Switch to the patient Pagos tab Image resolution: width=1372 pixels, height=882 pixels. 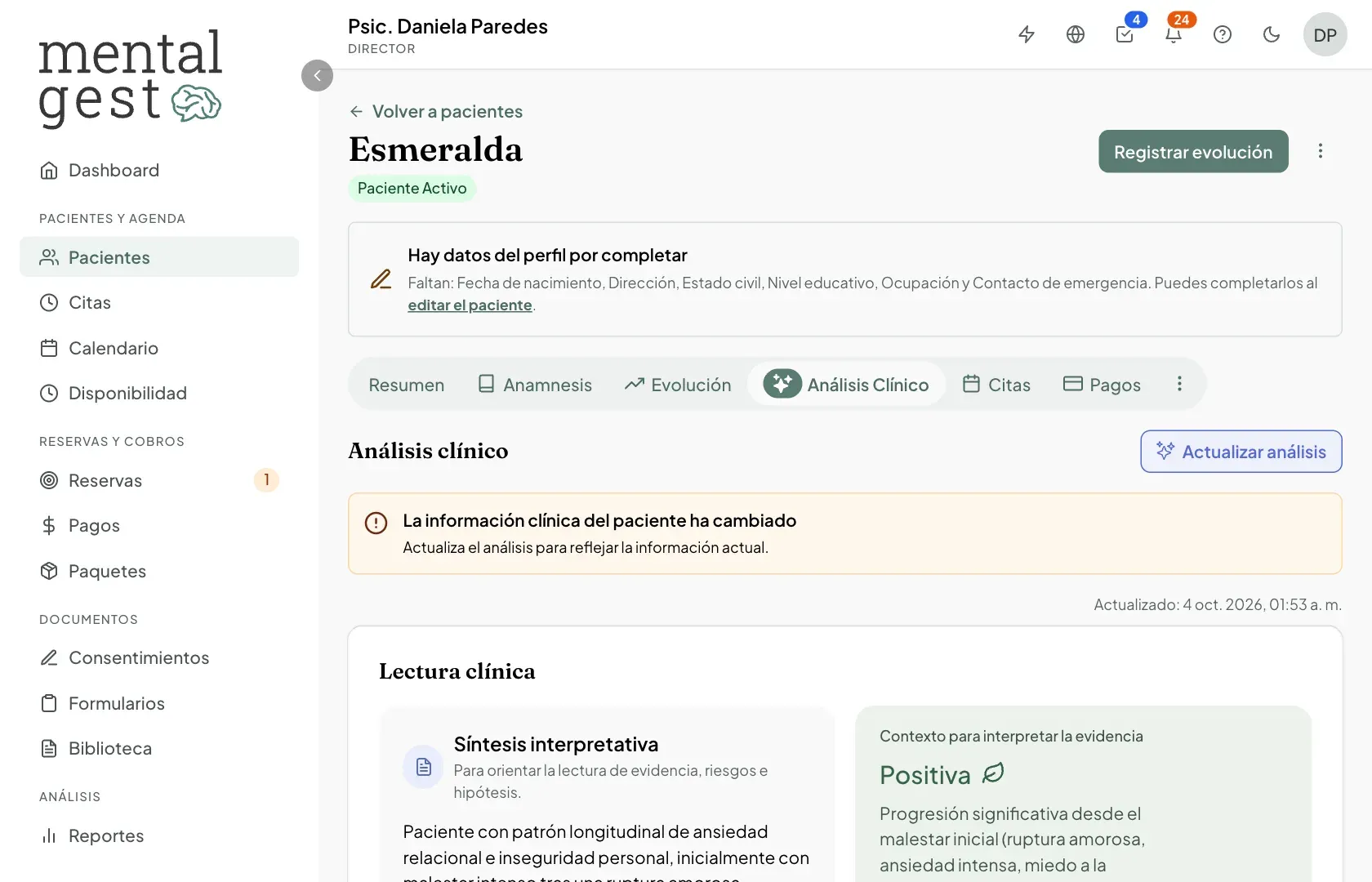[x=1102, y=384]
